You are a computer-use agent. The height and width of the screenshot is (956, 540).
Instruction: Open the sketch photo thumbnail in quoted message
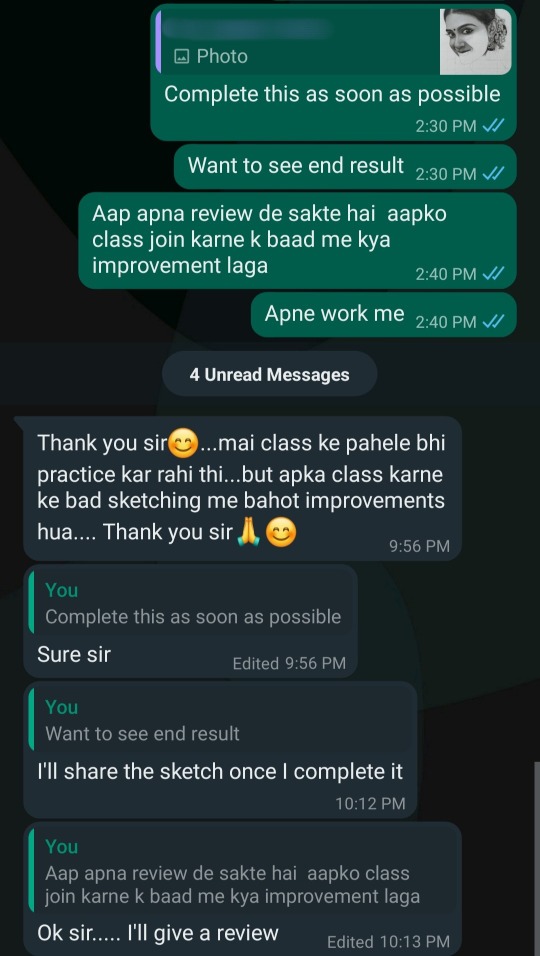pyautogui.click(x=475, y=41)
